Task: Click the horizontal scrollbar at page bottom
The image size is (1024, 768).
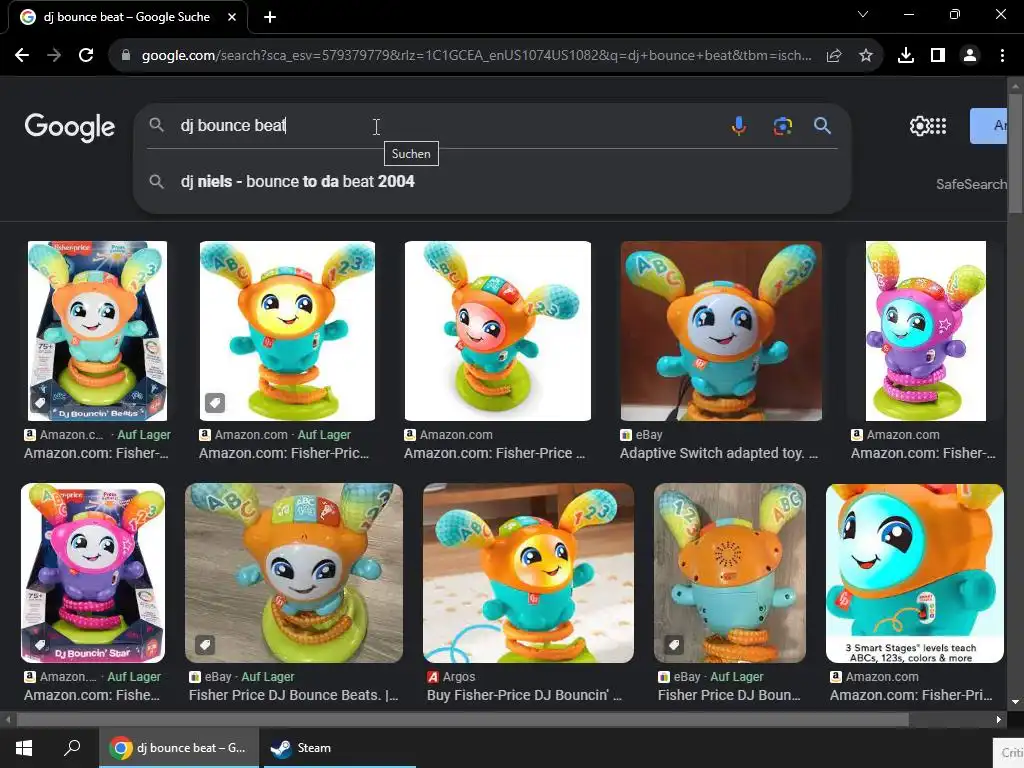Action: [462, 720]
